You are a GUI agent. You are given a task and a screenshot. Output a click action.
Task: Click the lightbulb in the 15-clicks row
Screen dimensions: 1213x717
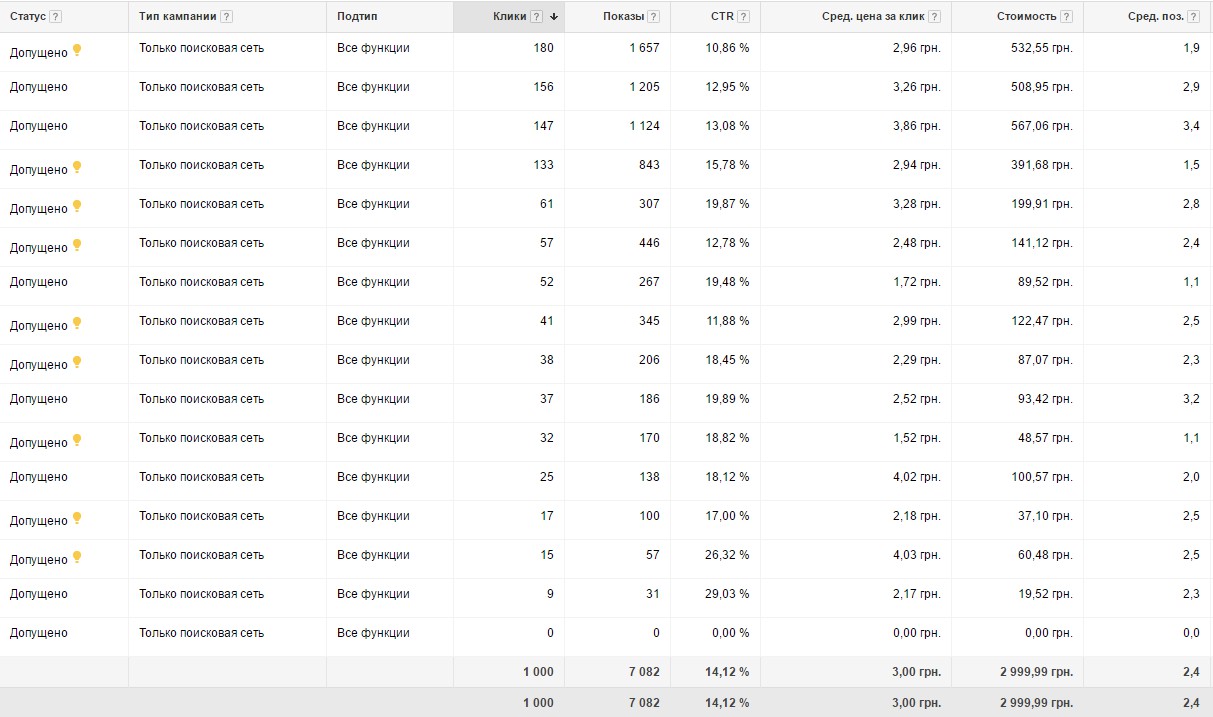[77, 557]
